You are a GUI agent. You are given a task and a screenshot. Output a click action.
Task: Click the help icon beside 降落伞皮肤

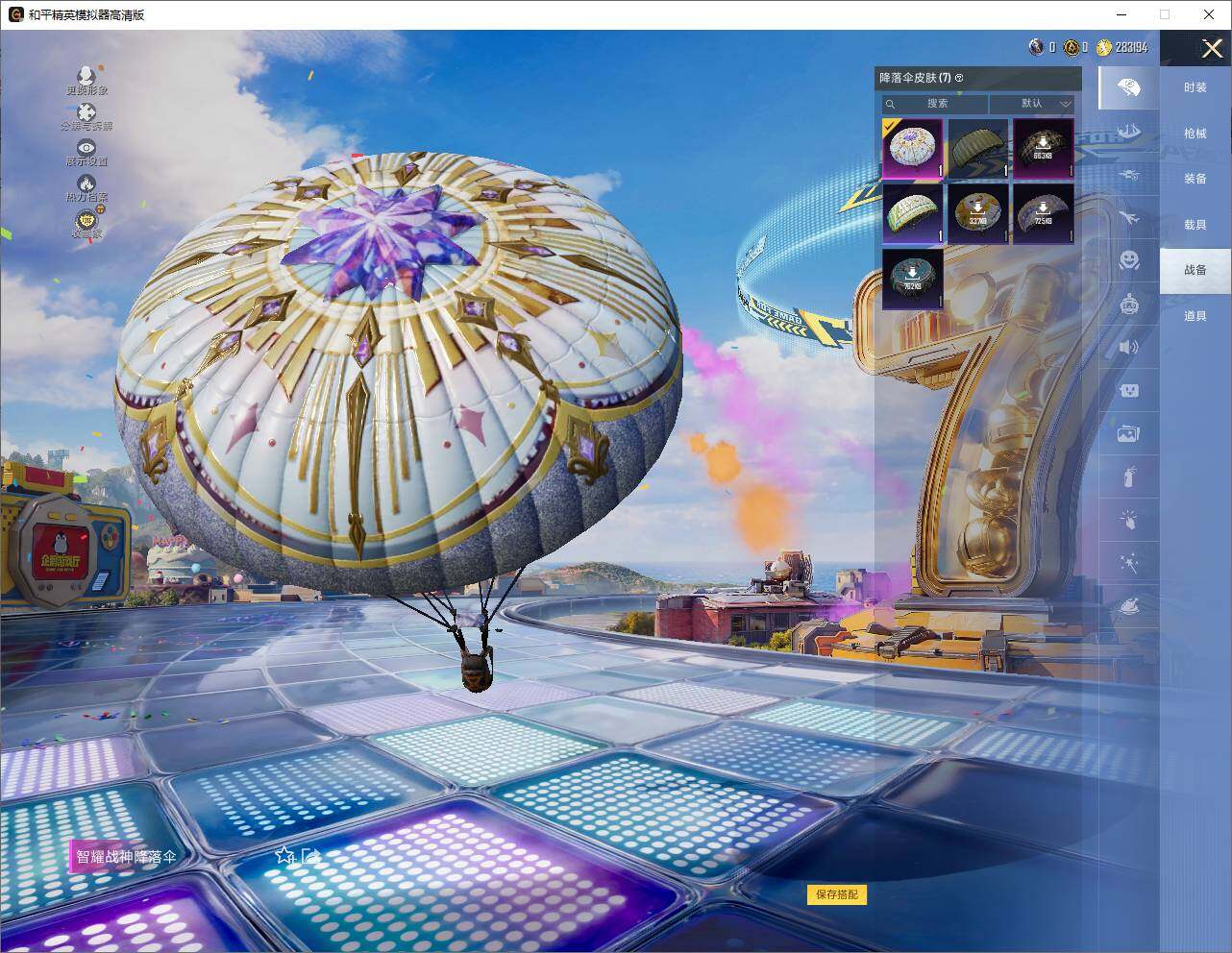click(959, 78)
